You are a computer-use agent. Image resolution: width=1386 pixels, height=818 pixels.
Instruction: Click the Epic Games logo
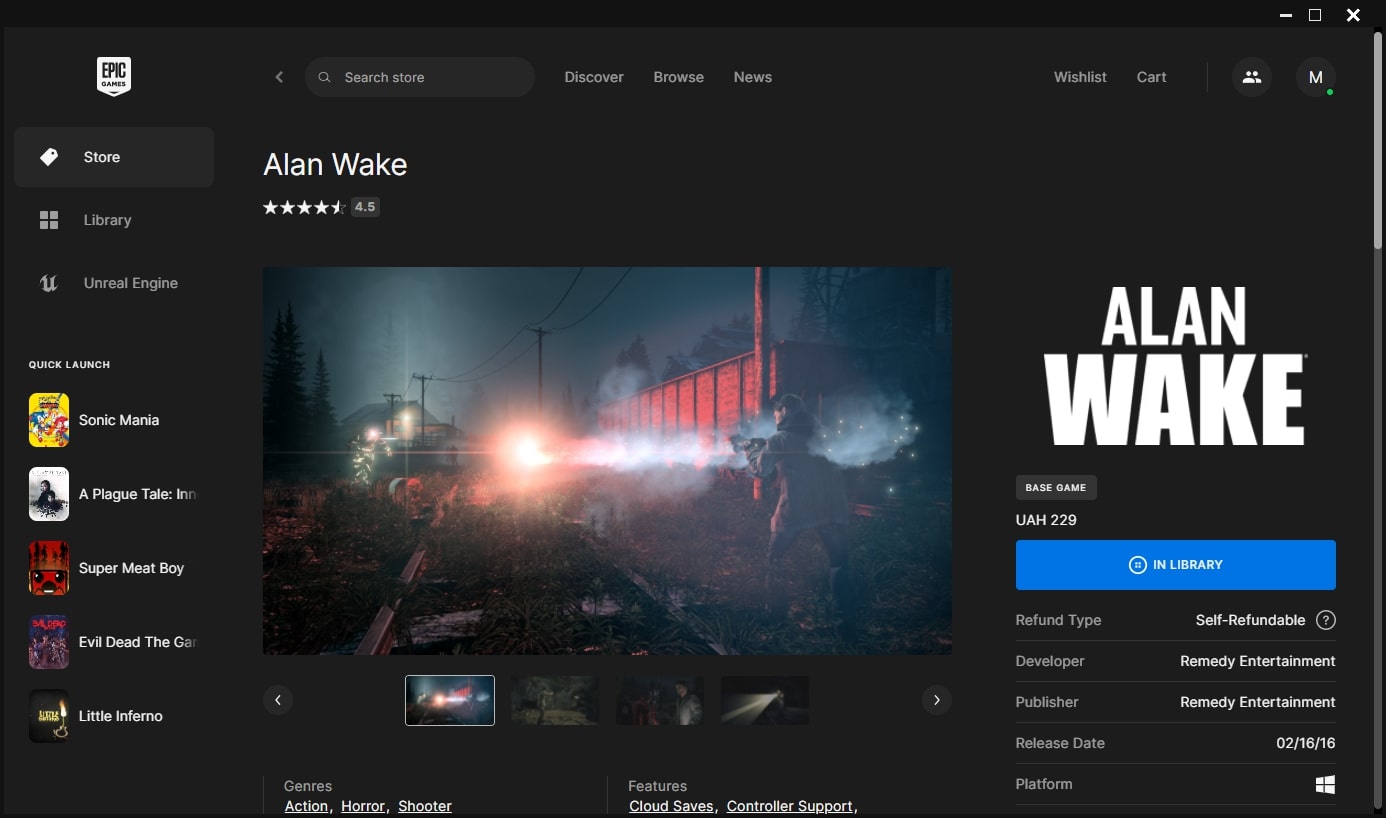114,76
